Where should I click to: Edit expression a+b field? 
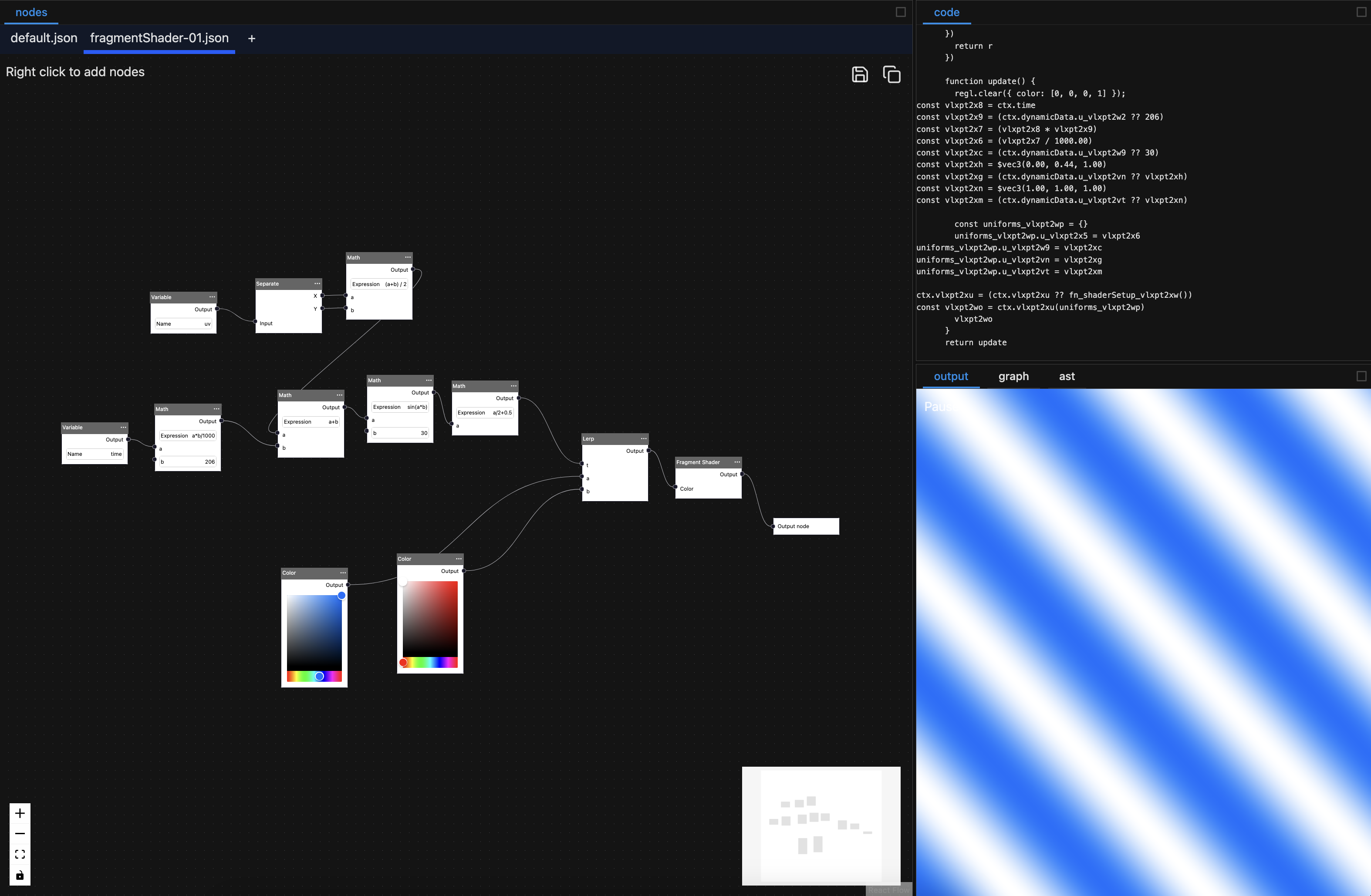point(311,421)
